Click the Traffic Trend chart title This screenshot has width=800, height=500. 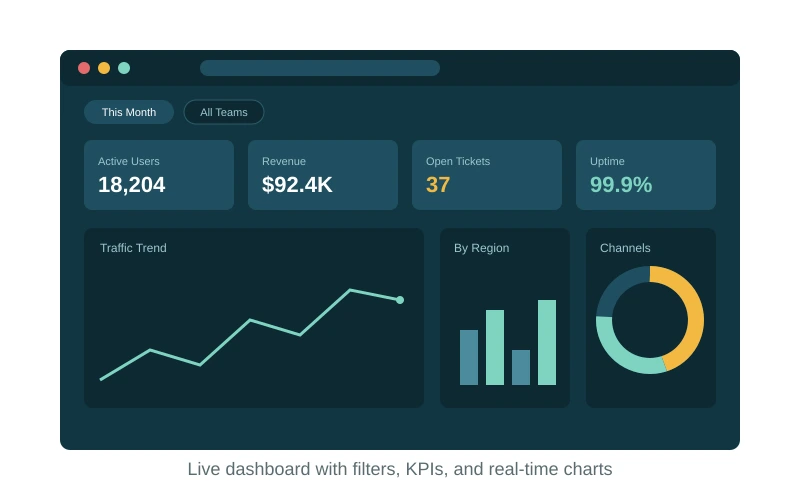(x=133, y=248)
